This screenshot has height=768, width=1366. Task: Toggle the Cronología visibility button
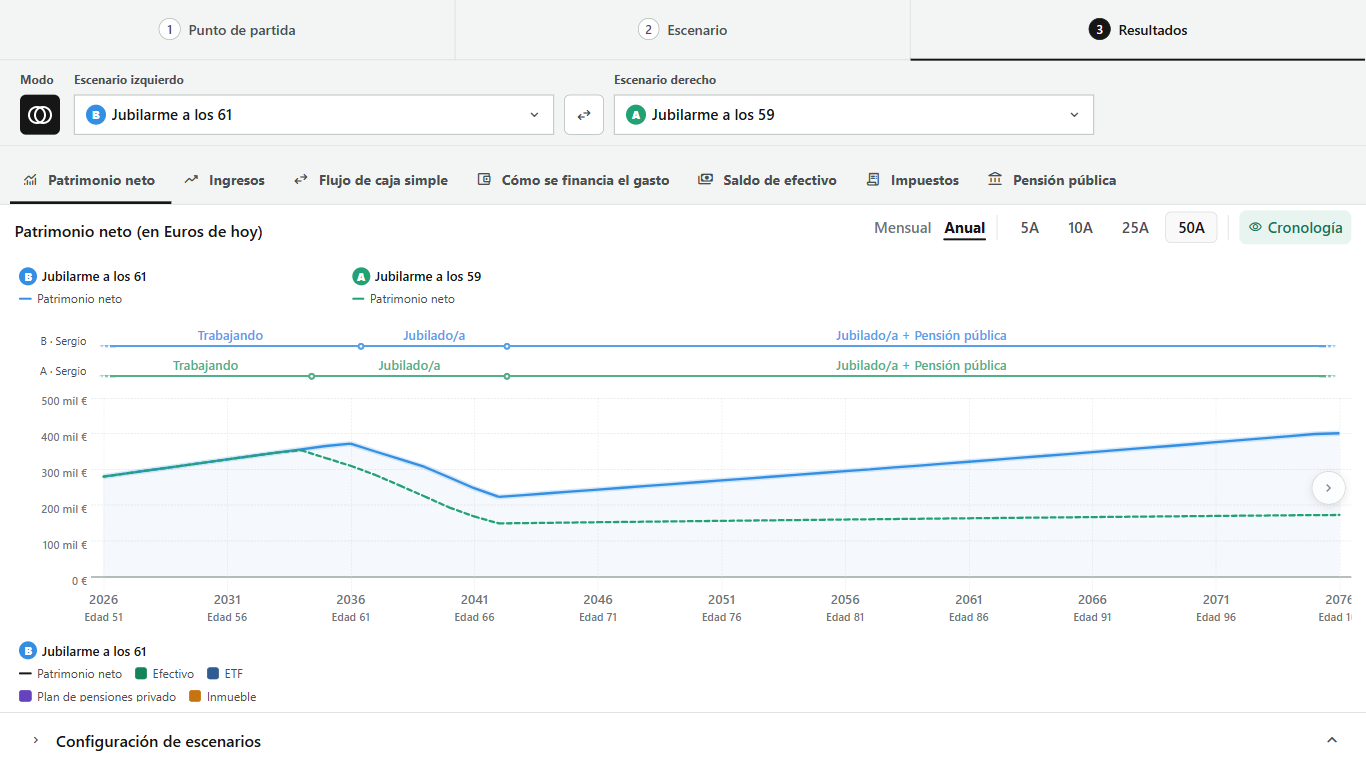coord(1295,228)
